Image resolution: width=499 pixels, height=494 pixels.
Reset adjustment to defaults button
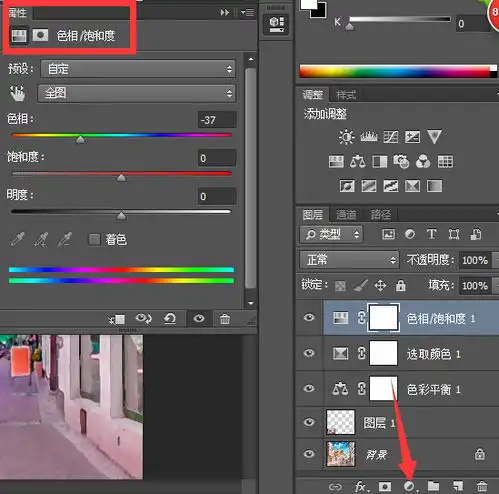170,319
